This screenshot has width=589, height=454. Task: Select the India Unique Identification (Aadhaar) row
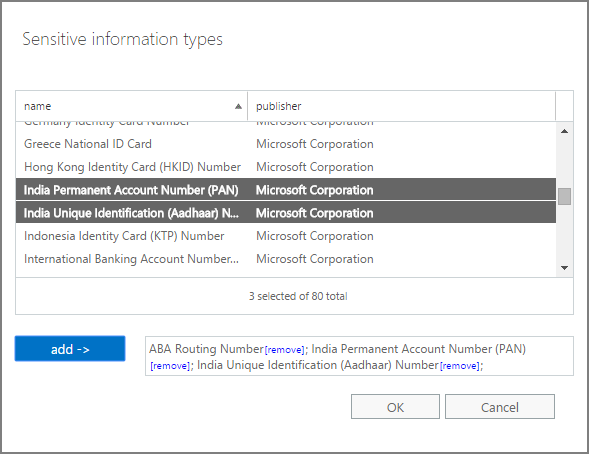(286, 213)
